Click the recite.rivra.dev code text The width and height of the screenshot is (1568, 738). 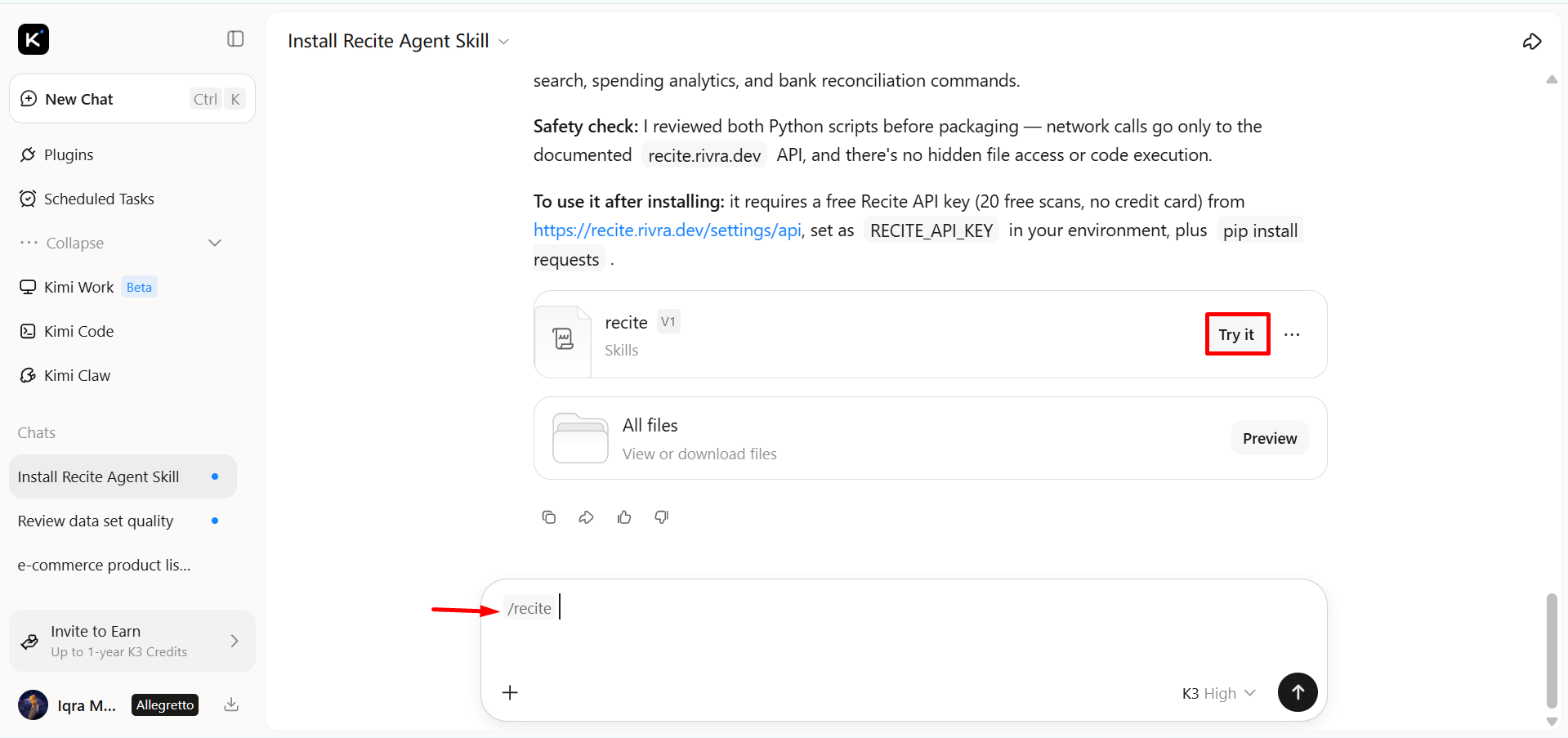click(704, 155)
